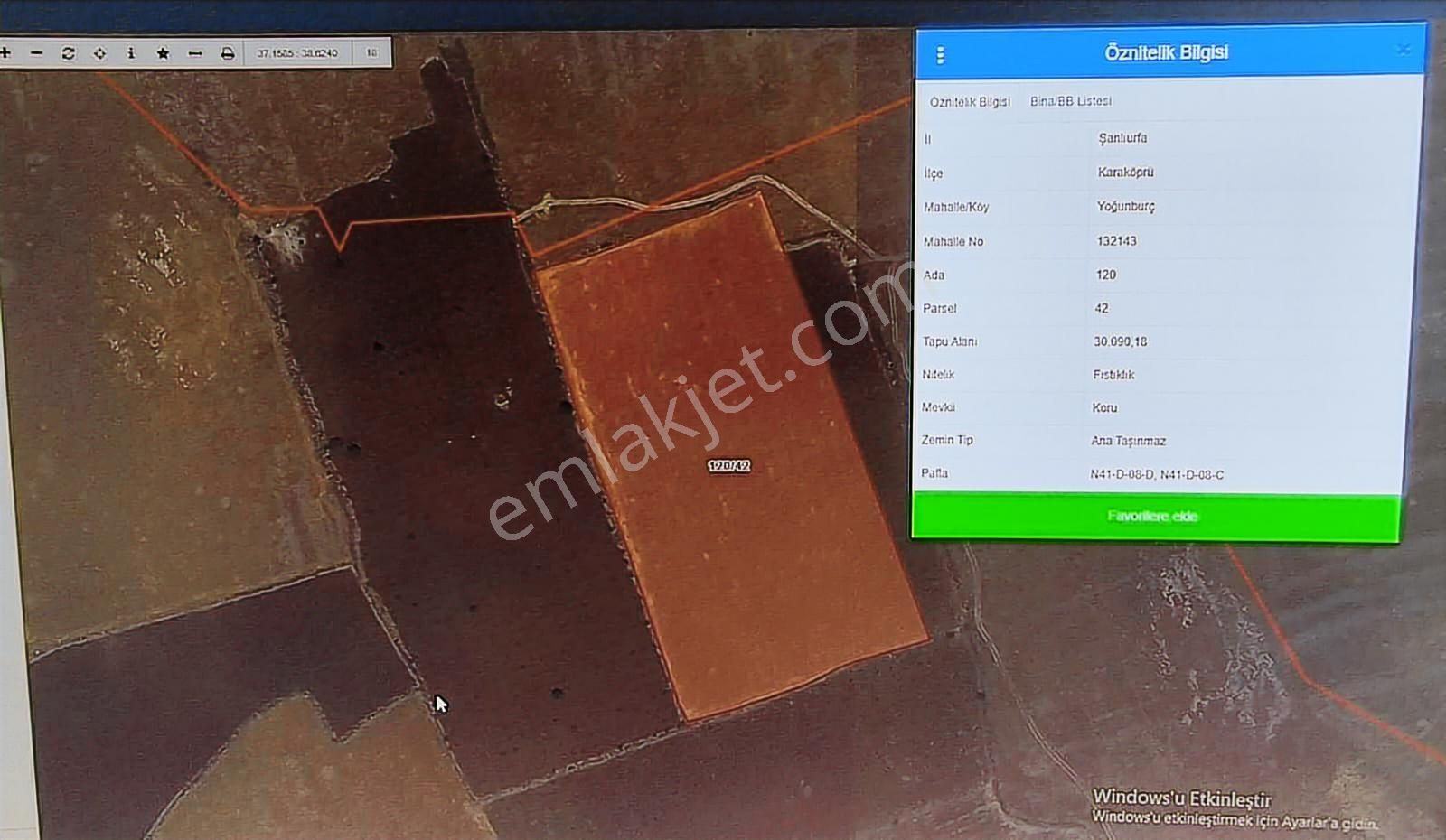Click the zoom level box showing 18
This screenshot has height=840, width=1446.
pyautogui.click(x=371, y=53)
